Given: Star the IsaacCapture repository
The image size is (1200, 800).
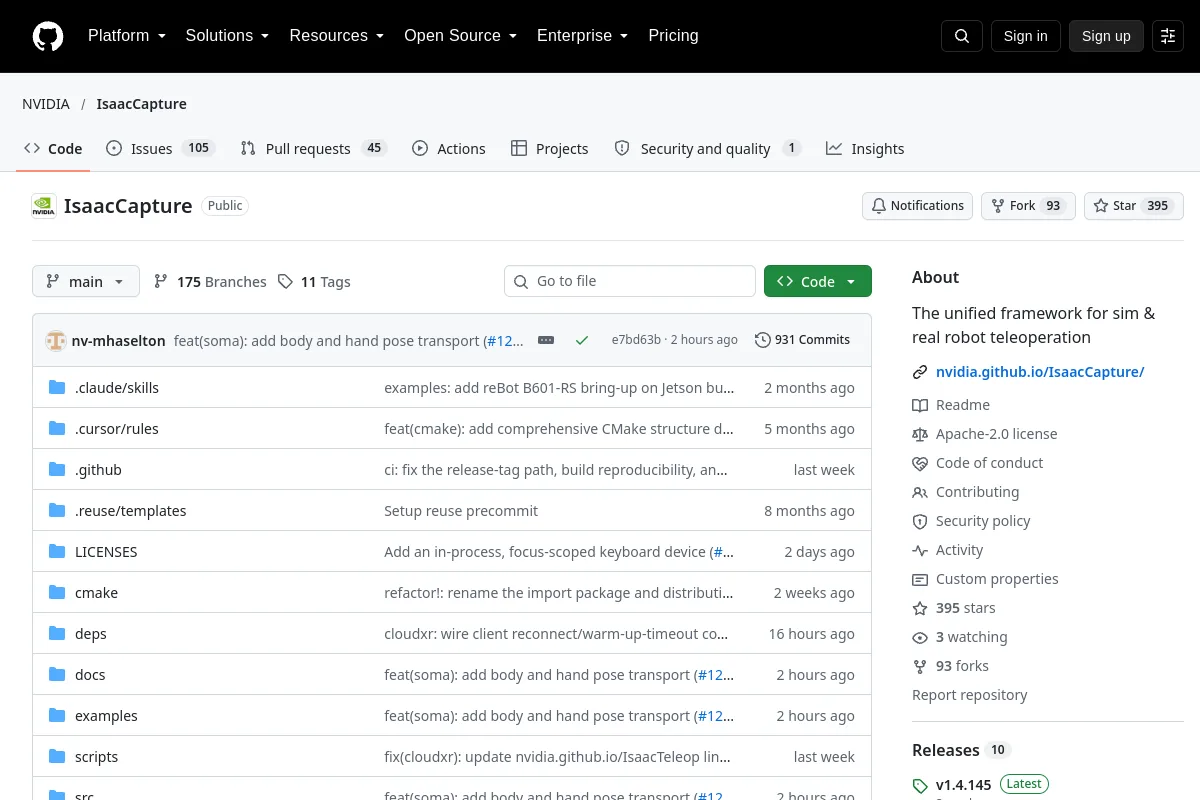Looking at the screenshot, I should (1134, 206).
